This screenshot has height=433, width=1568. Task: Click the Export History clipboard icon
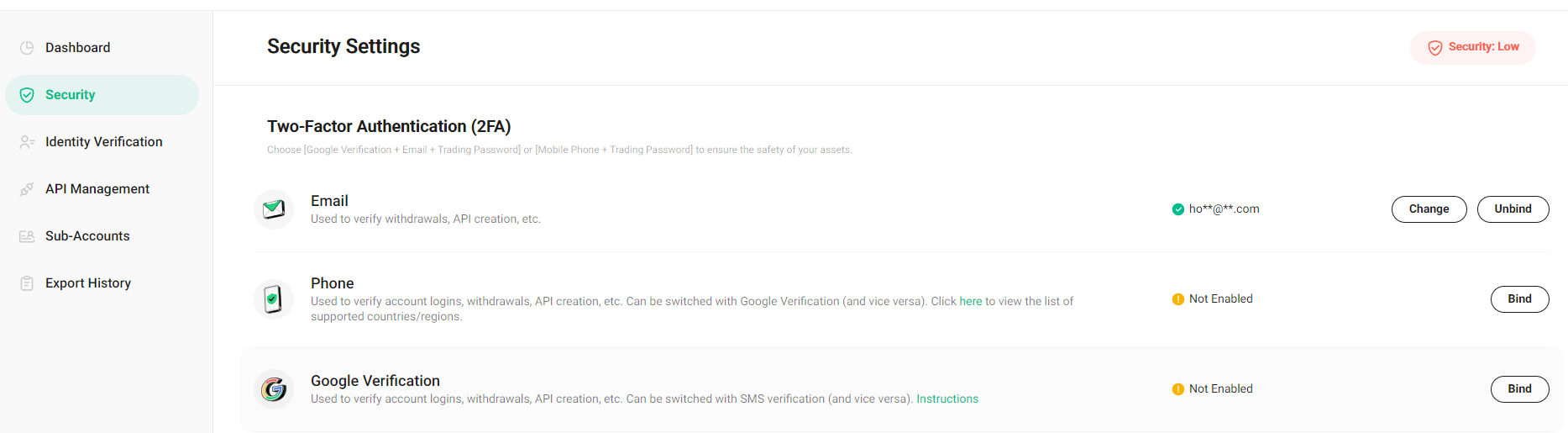click(x=27, y=283)
